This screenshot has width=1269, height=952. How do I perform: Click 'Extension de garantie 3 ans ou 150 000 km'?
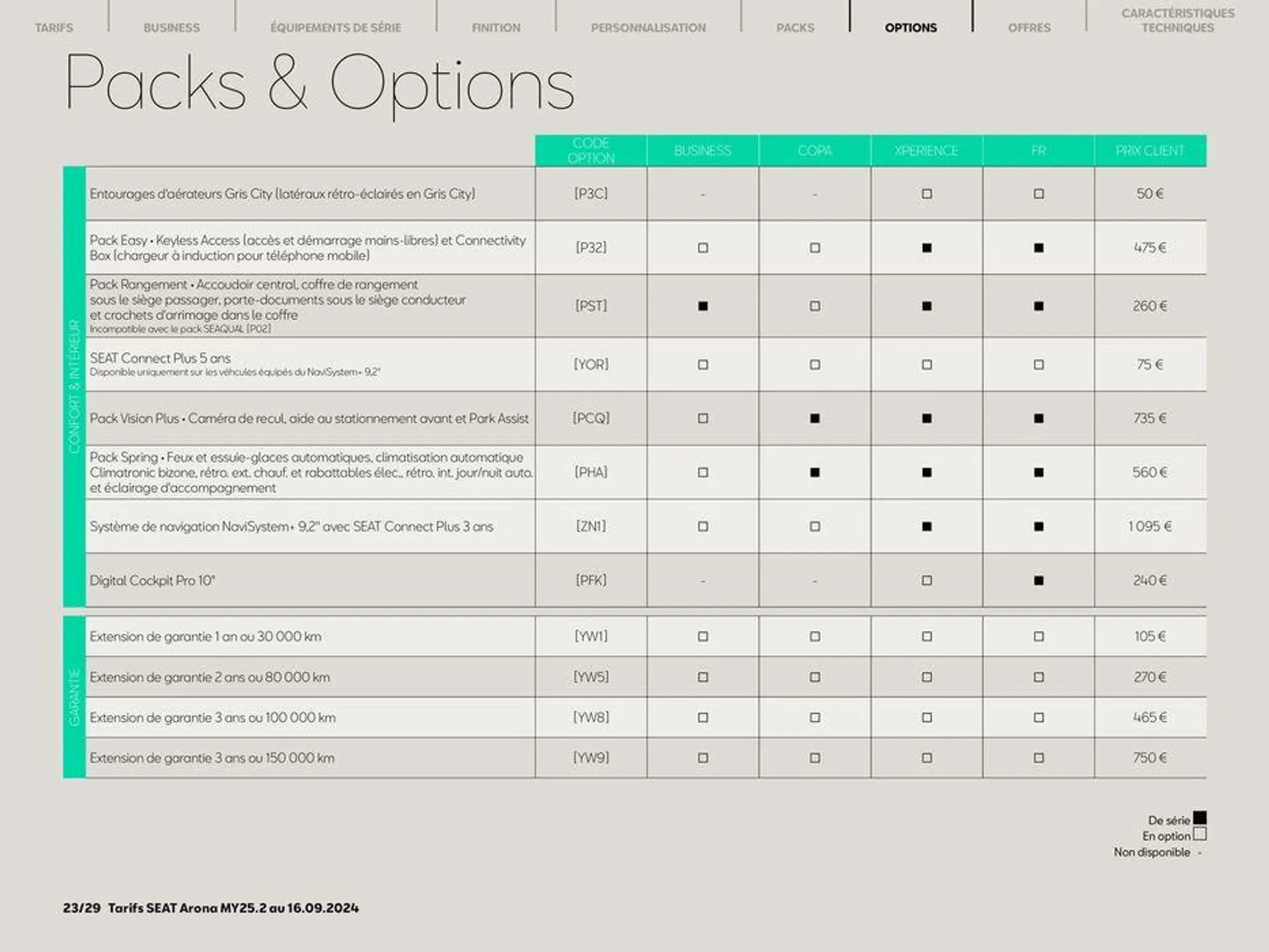(212, 758)
